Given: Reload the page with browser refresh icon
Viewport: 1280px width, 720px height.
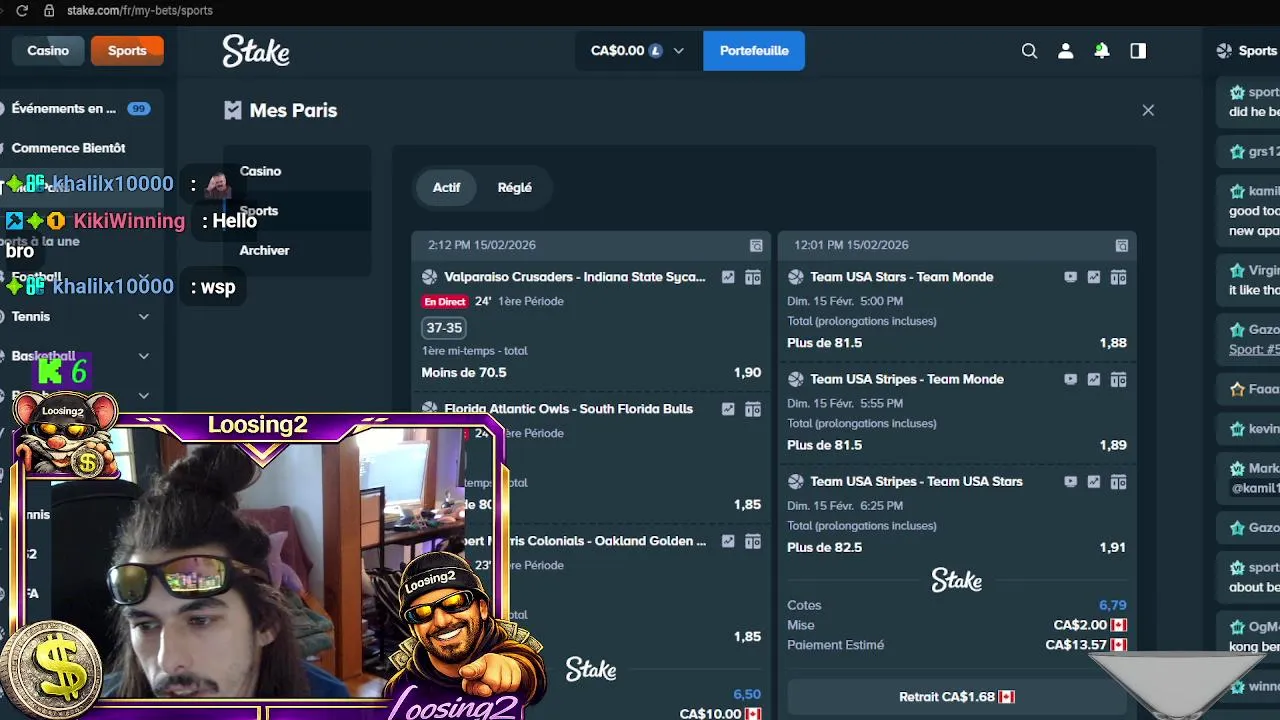Looking at the screenshot, I should [22, 10].
